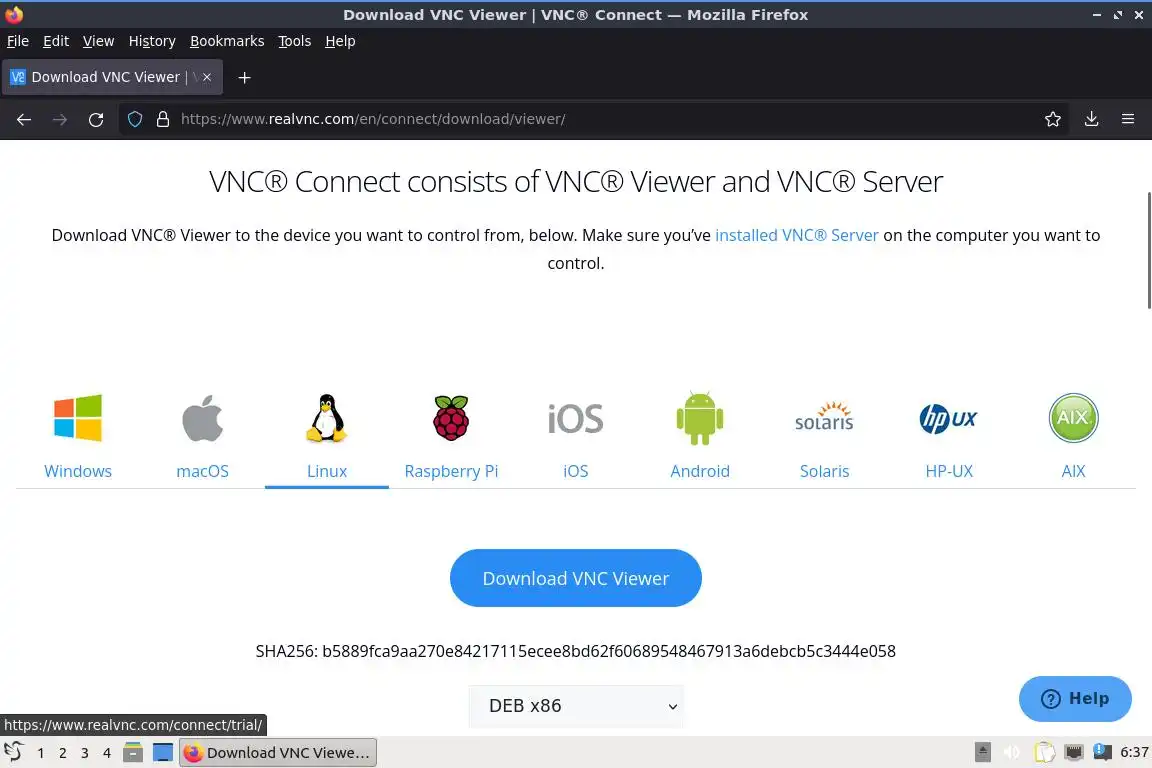Choose the macOS apple icon

203,417
